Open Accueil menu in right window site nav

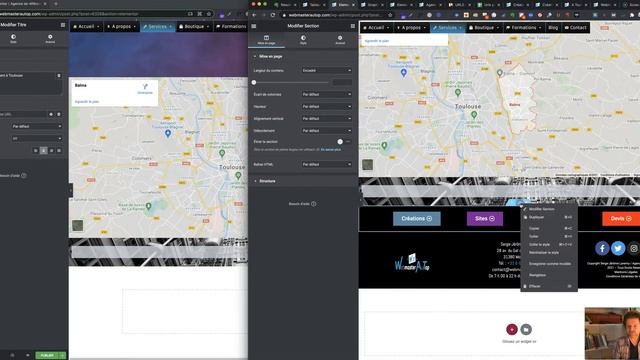click(x=376, y=28)
